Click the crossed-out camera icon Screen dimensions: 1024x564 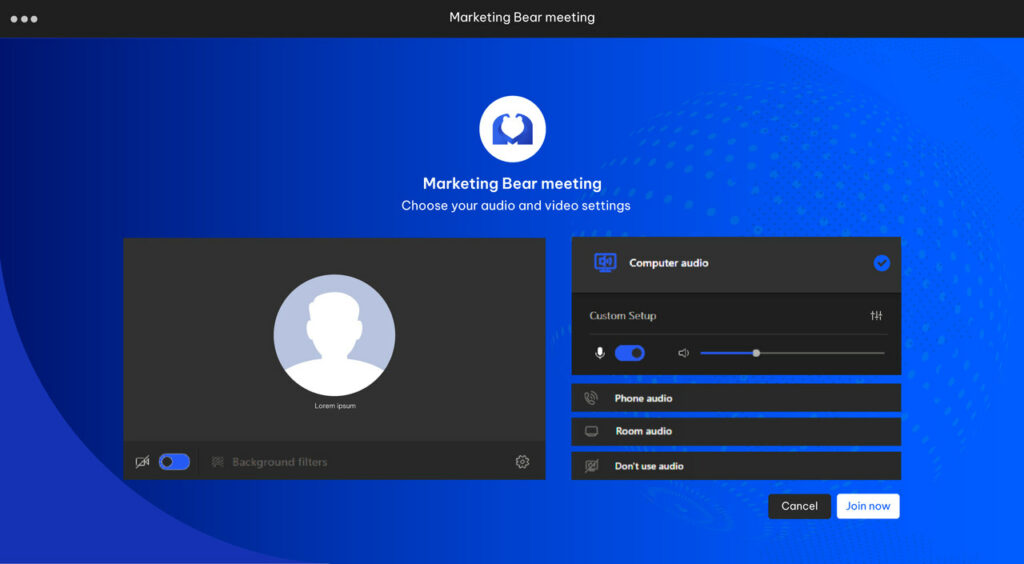[x=142, y=462]
